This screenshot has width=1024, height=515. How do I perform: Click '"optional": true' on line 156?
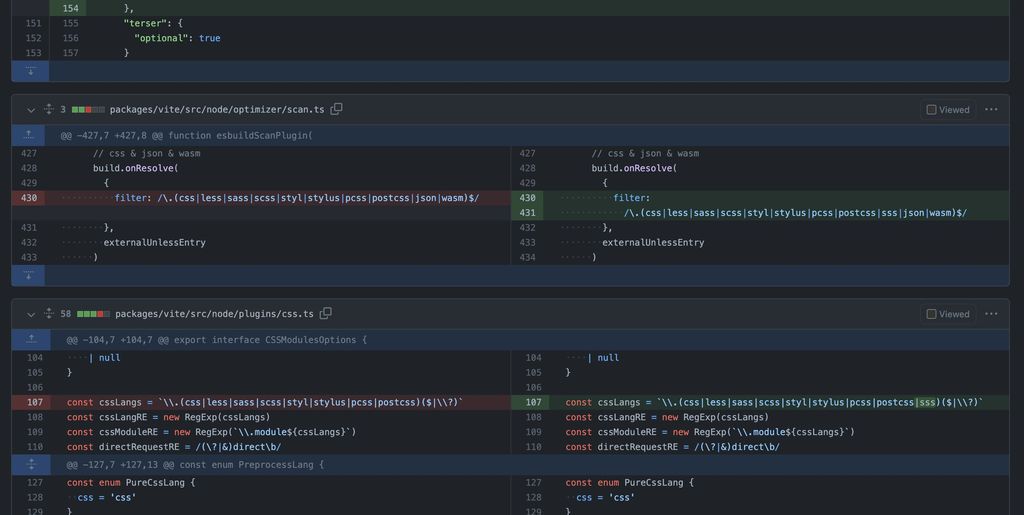(x=177, y=38)
